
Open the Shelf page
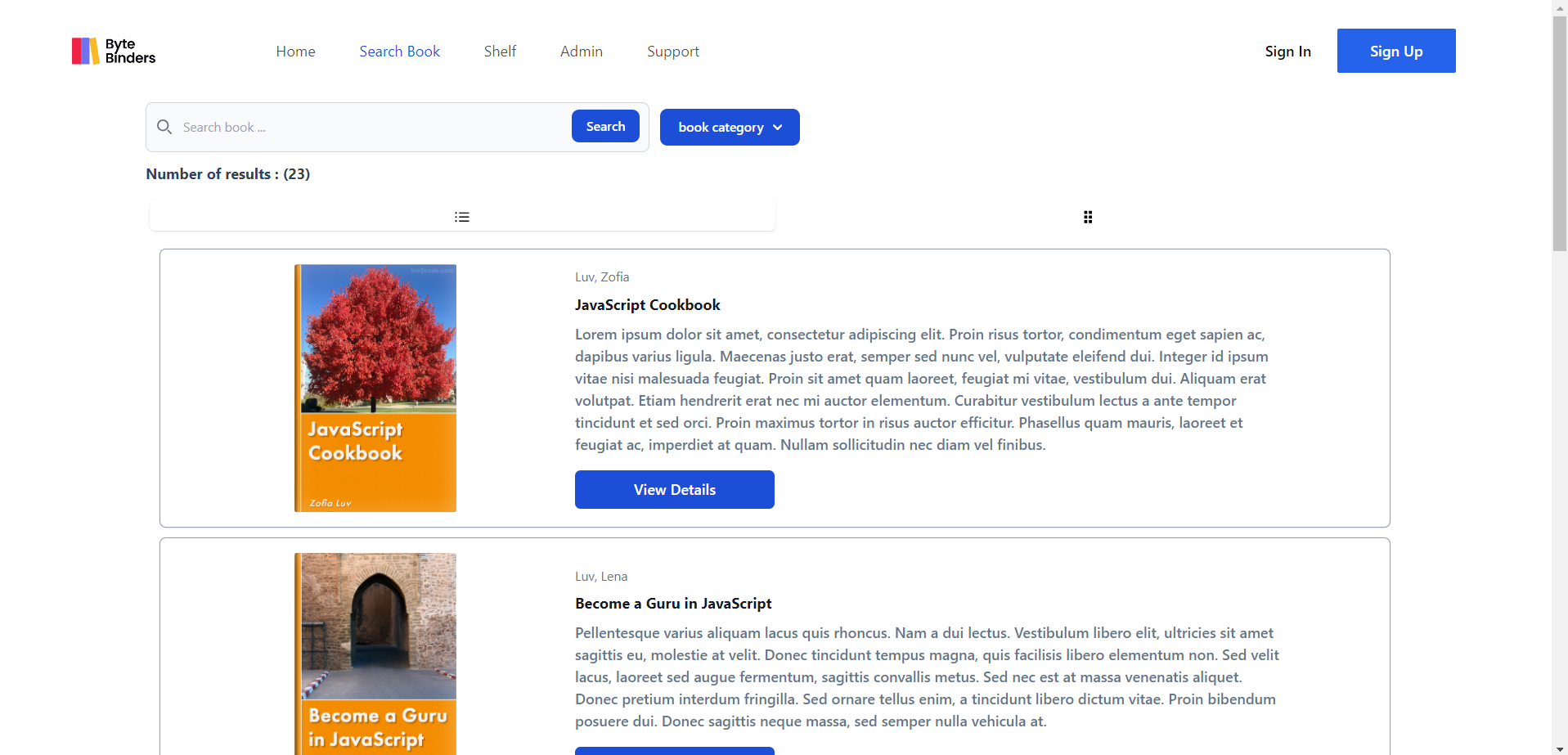(500, 52)
